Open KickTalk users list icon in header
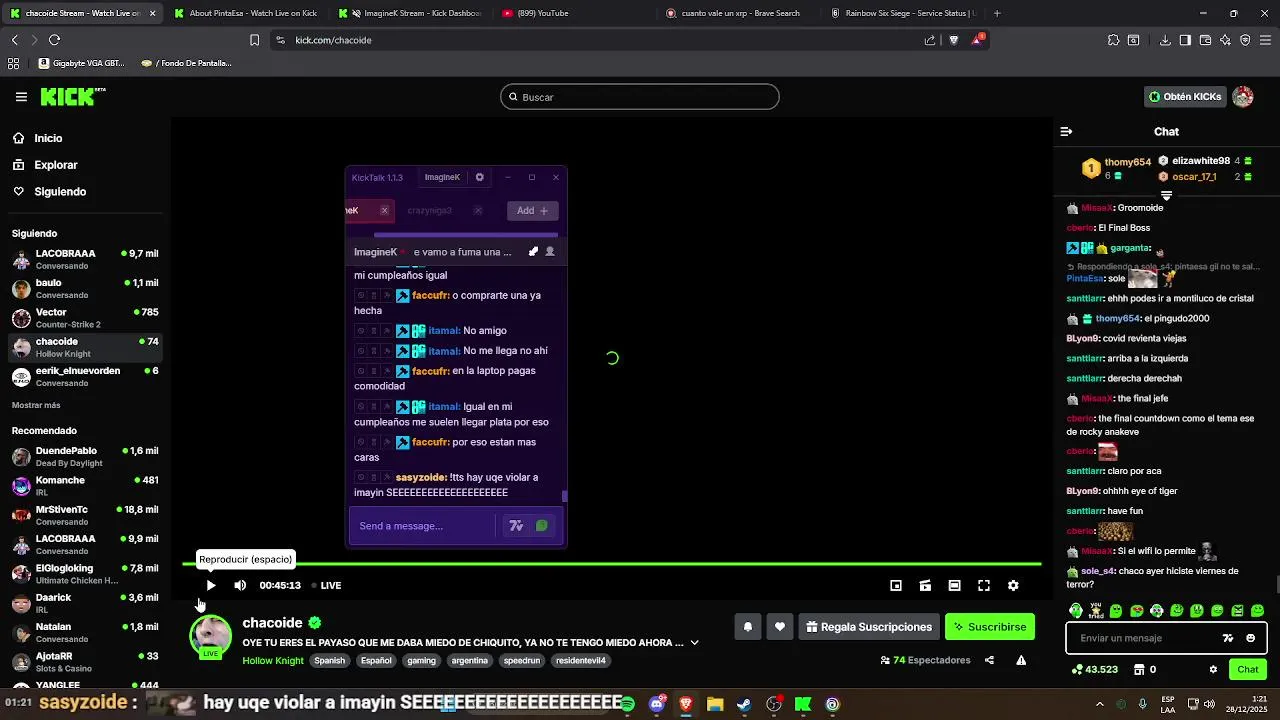1280x720 pixels. tap(550, 252)
